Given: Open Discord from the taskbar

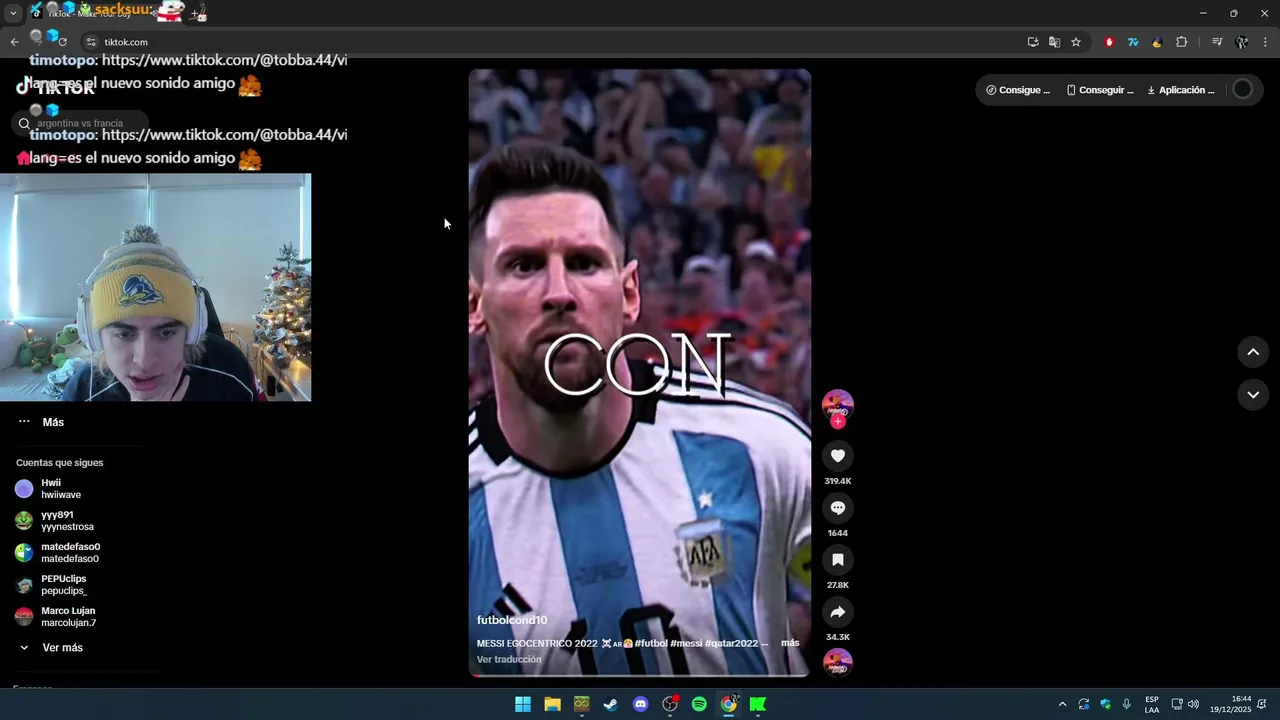Looking at the screenshot, I should pyautogui.click(x=641, y=704).
